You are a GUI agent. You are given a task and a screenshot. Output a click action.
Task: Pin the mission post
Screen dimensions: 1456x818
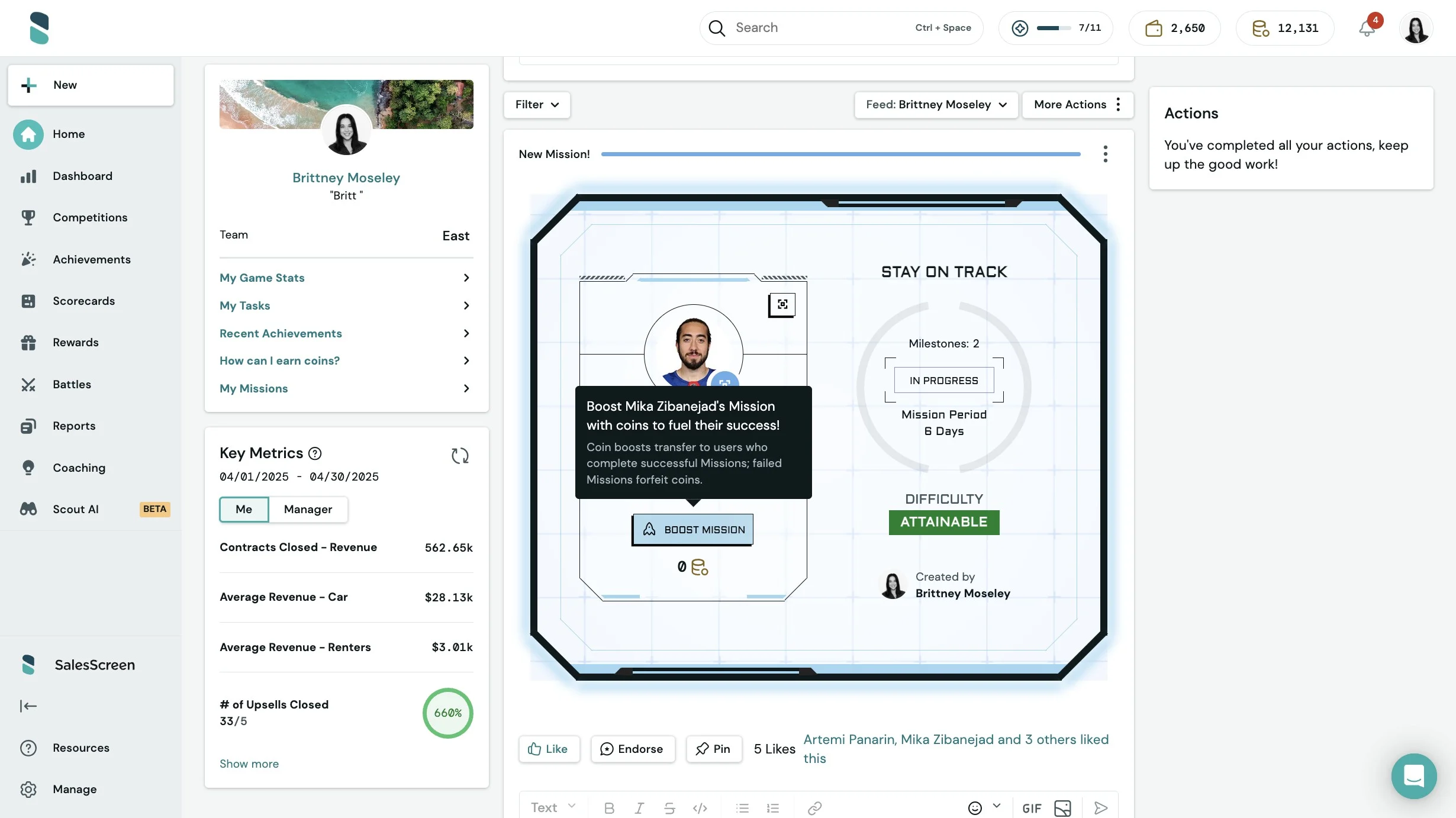(713, 749)
